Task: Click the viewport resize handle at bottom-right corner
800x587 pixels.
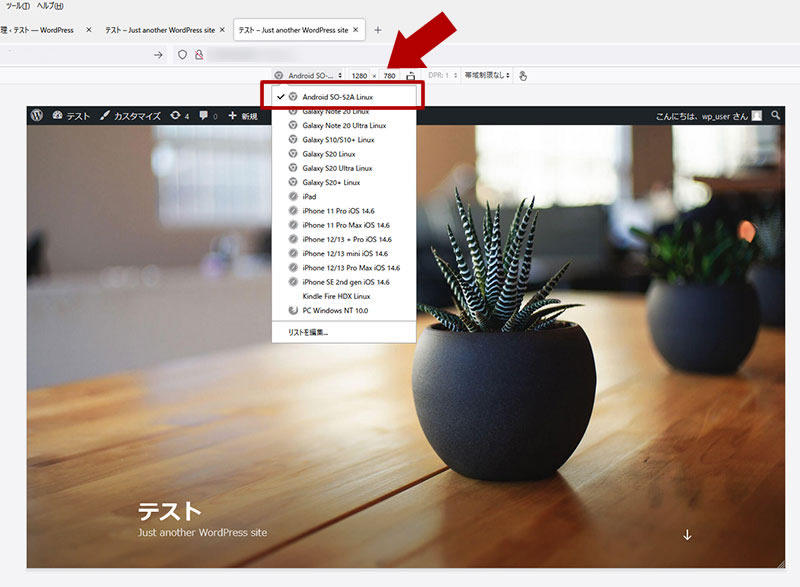Action: tap(781, 564)
